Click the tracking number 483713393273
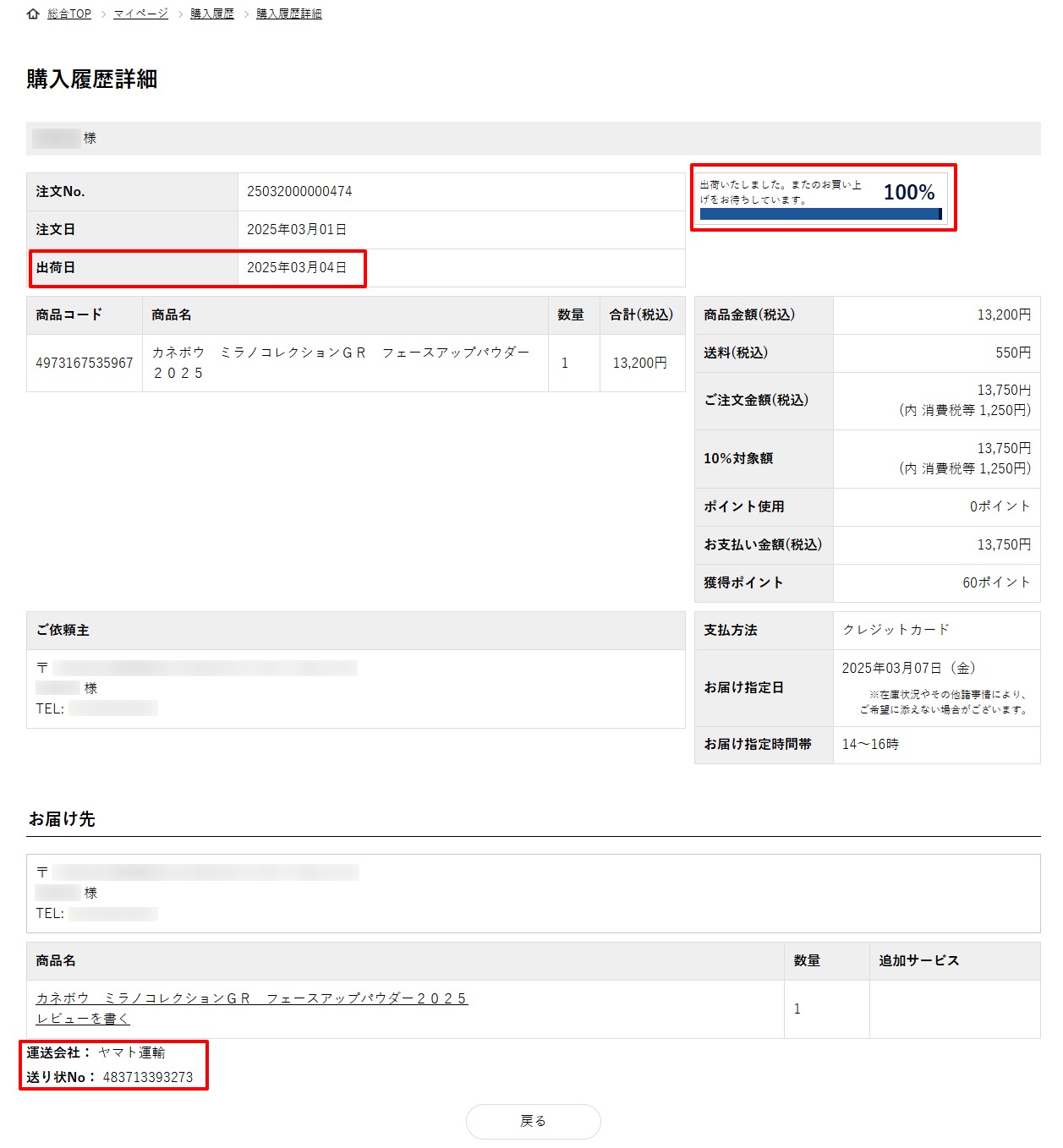The height and width of the screenshot is (1148, 1063). [148, 1077]
